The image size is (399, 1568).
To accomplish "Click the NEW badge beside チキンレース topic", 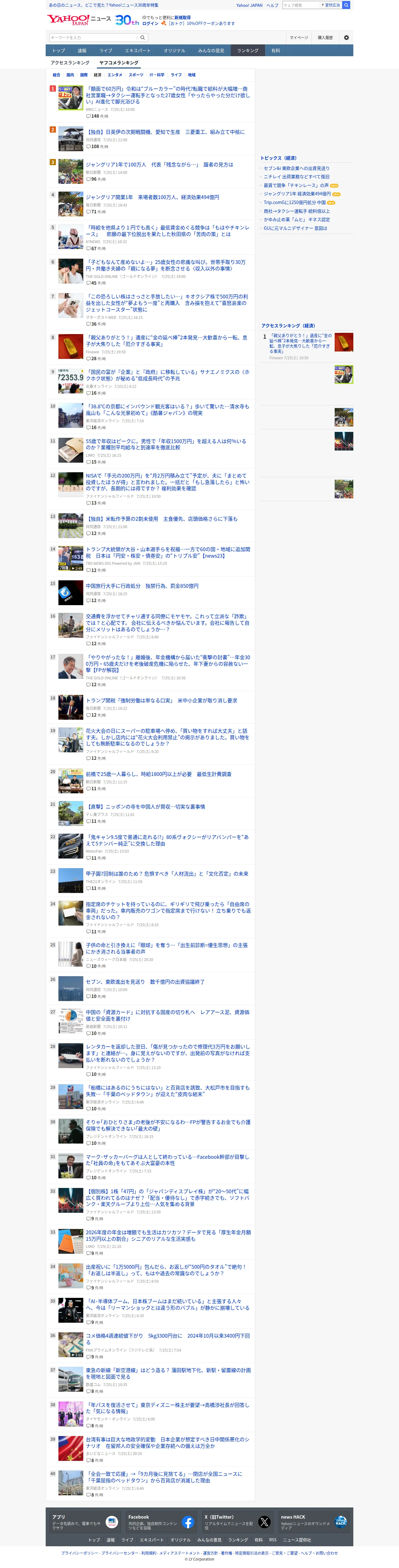I will pos(334,186).
